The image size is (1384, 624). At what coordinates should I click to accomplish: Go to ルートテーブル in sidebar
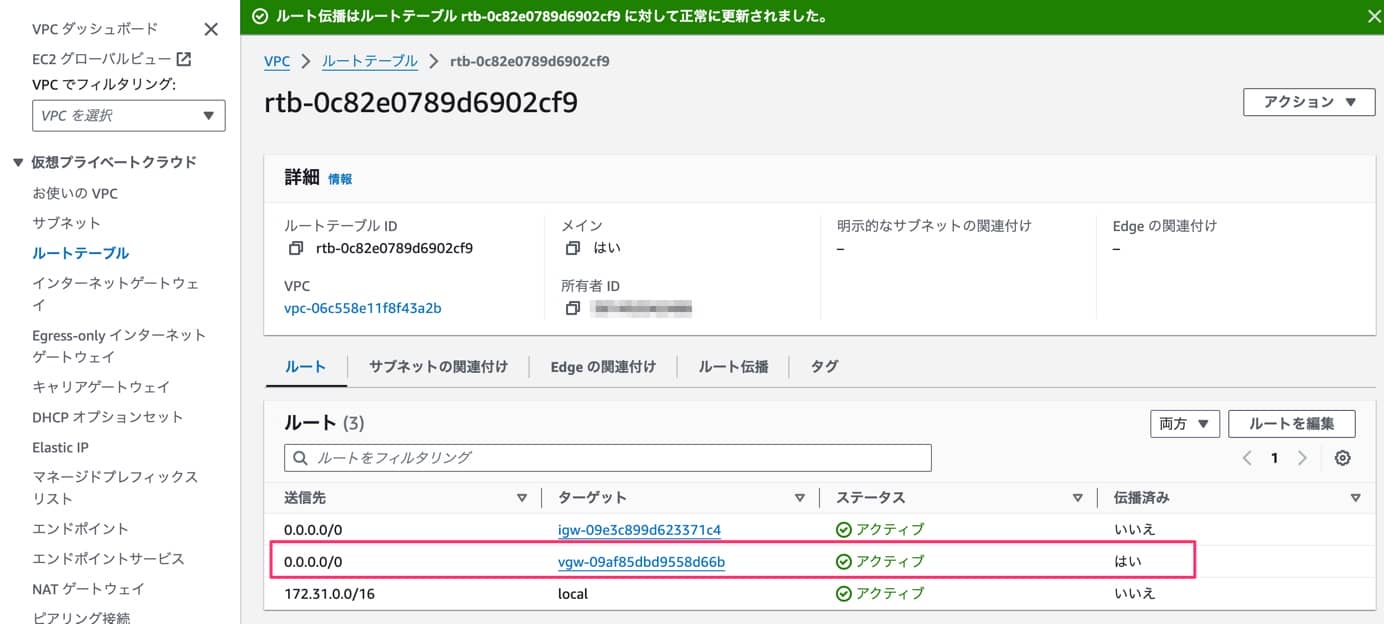(80, 253)
